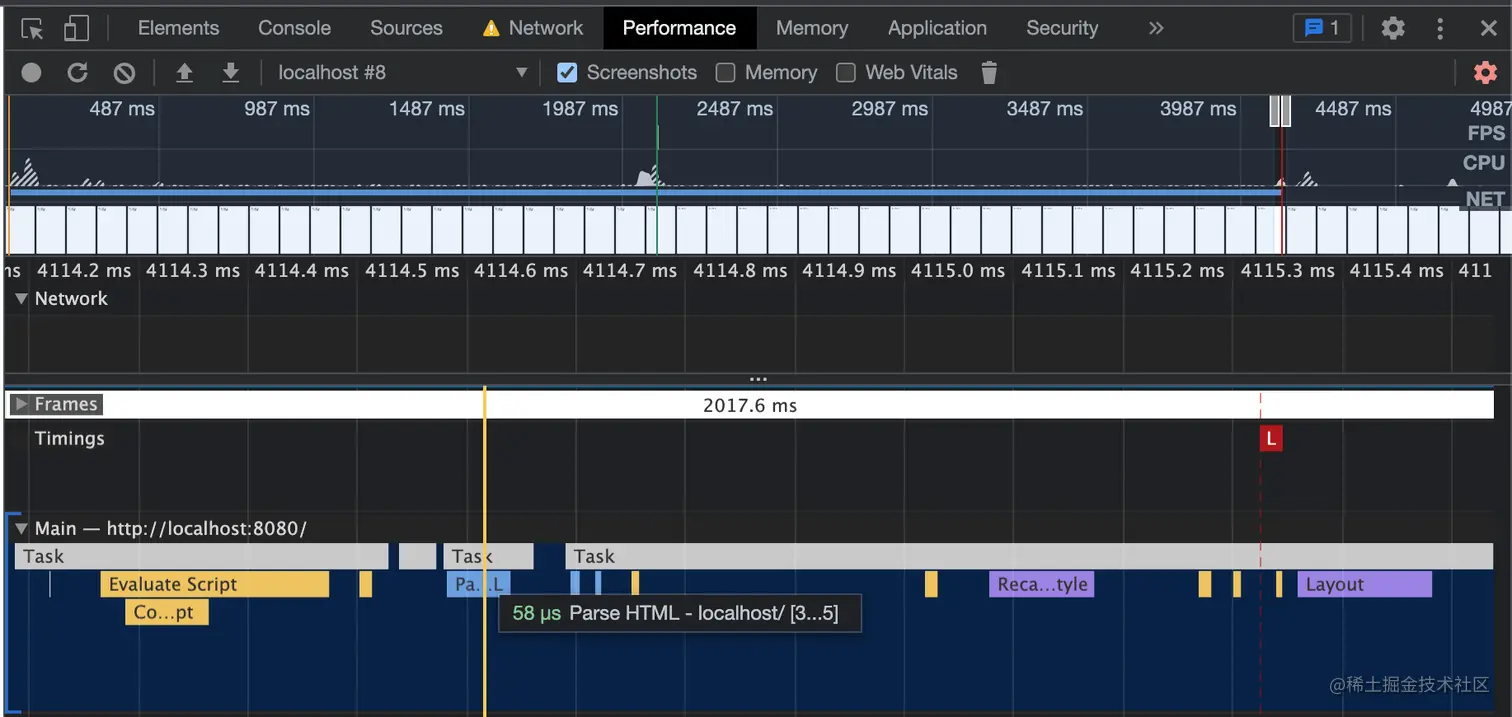Activate the inspect element picker icon

(32, 29)
